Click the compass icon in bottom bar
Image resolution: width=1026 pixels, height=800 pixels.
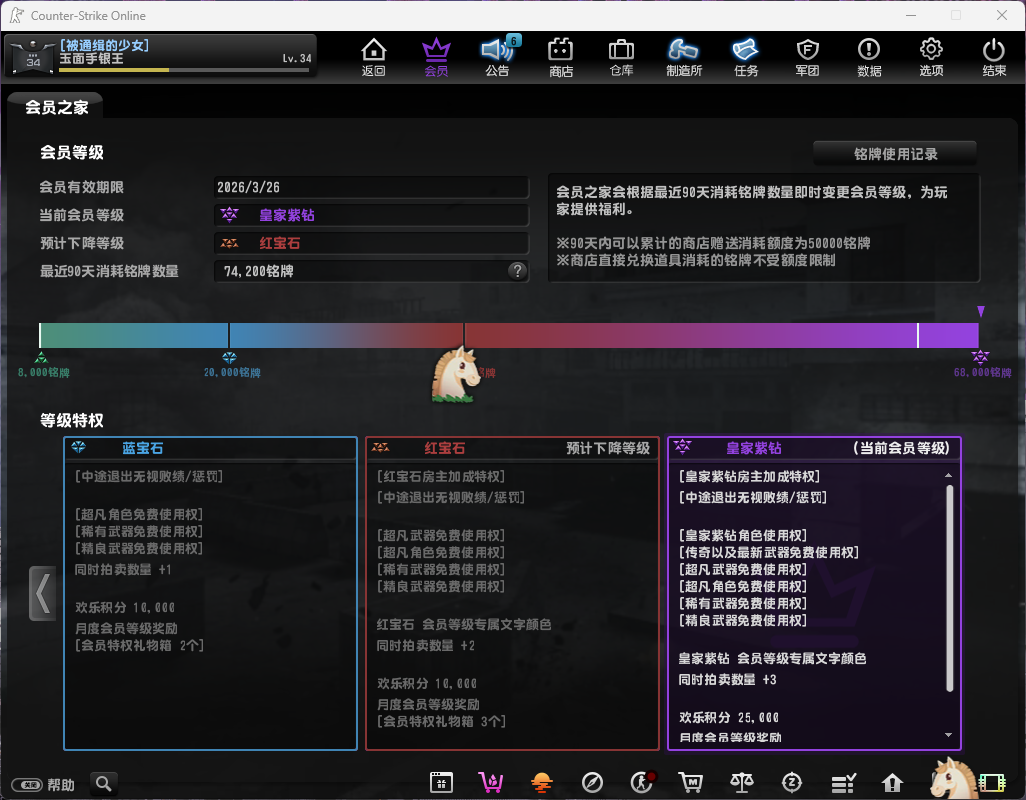click(592, 782)
